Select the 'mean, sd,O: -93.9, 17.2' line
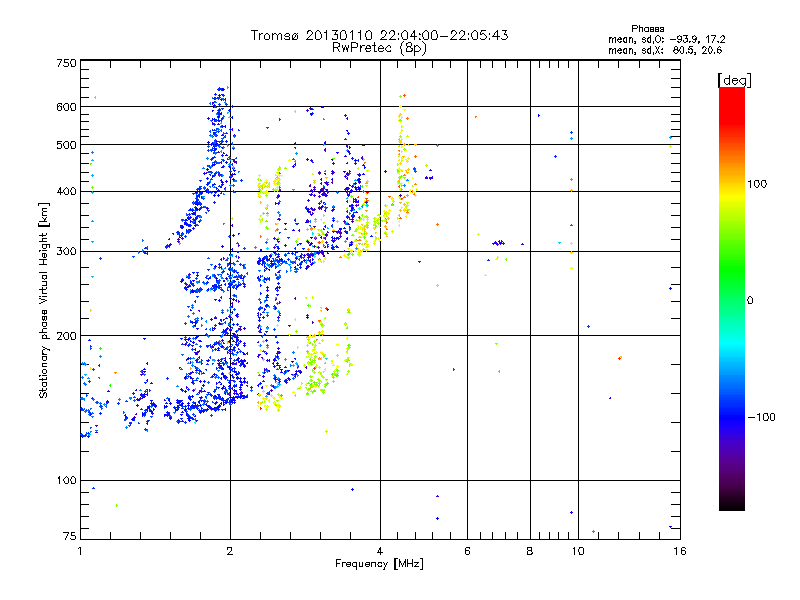The height and width of the screenshot is (600, 800). 666,39
